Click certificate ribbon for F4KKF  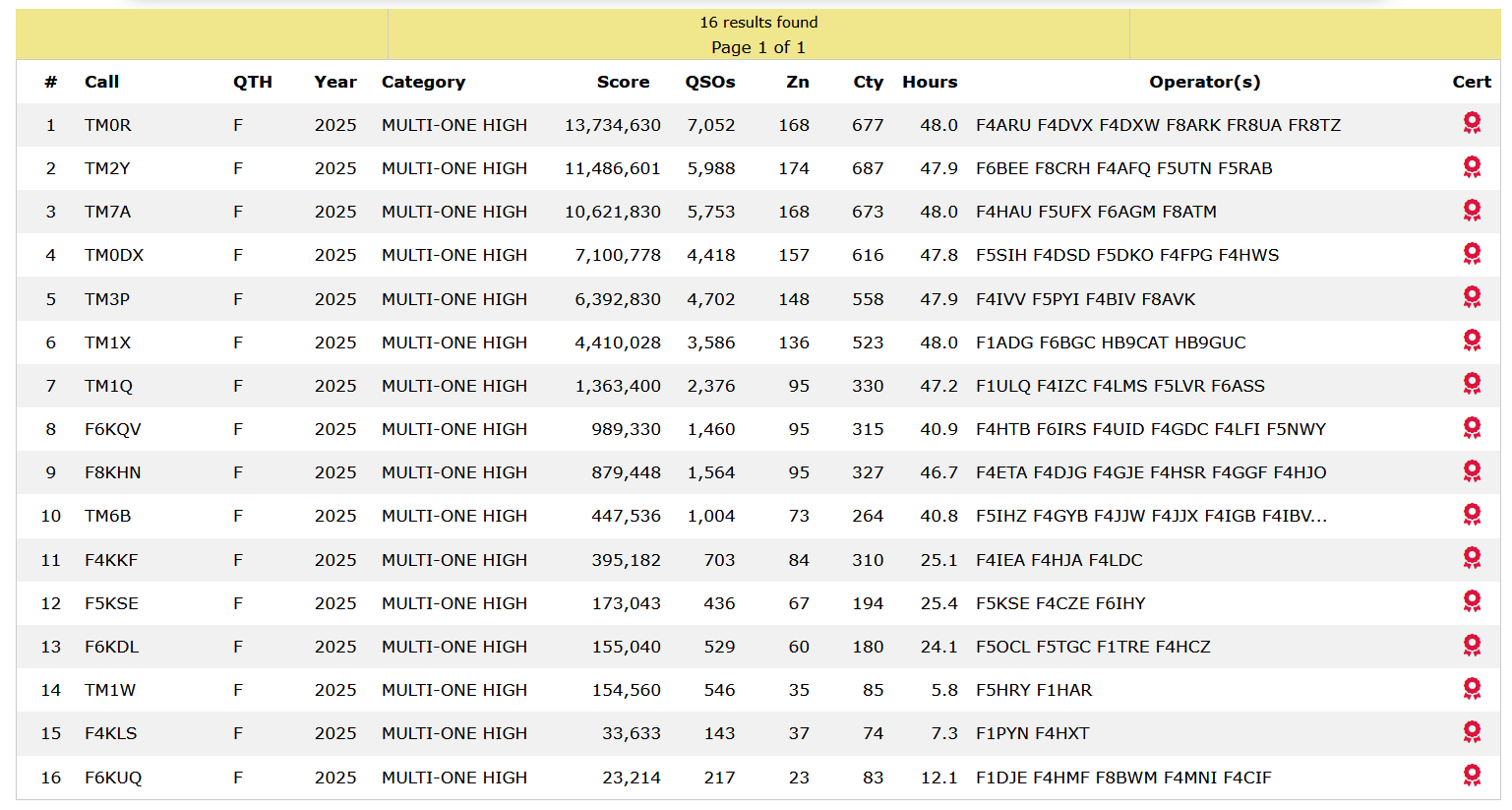pos(1472,558)
